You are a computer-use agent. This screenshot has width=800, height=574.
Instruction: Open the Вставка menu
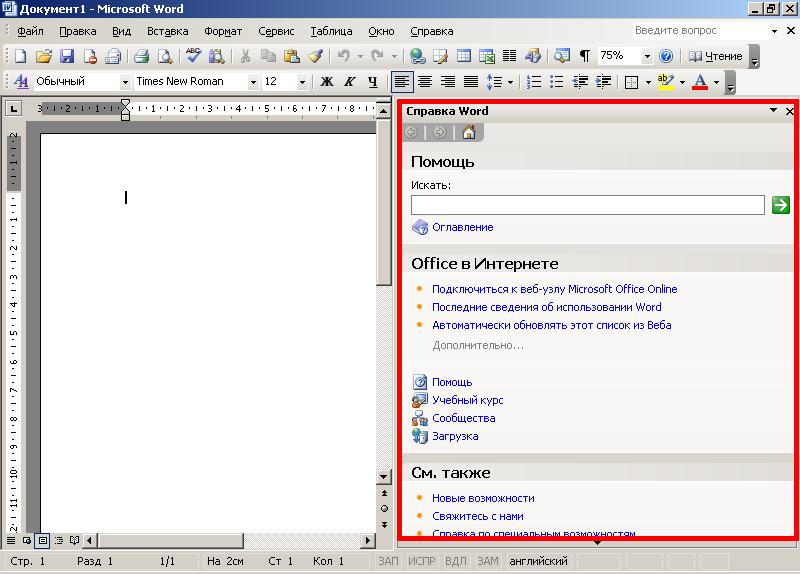point(167,31)
